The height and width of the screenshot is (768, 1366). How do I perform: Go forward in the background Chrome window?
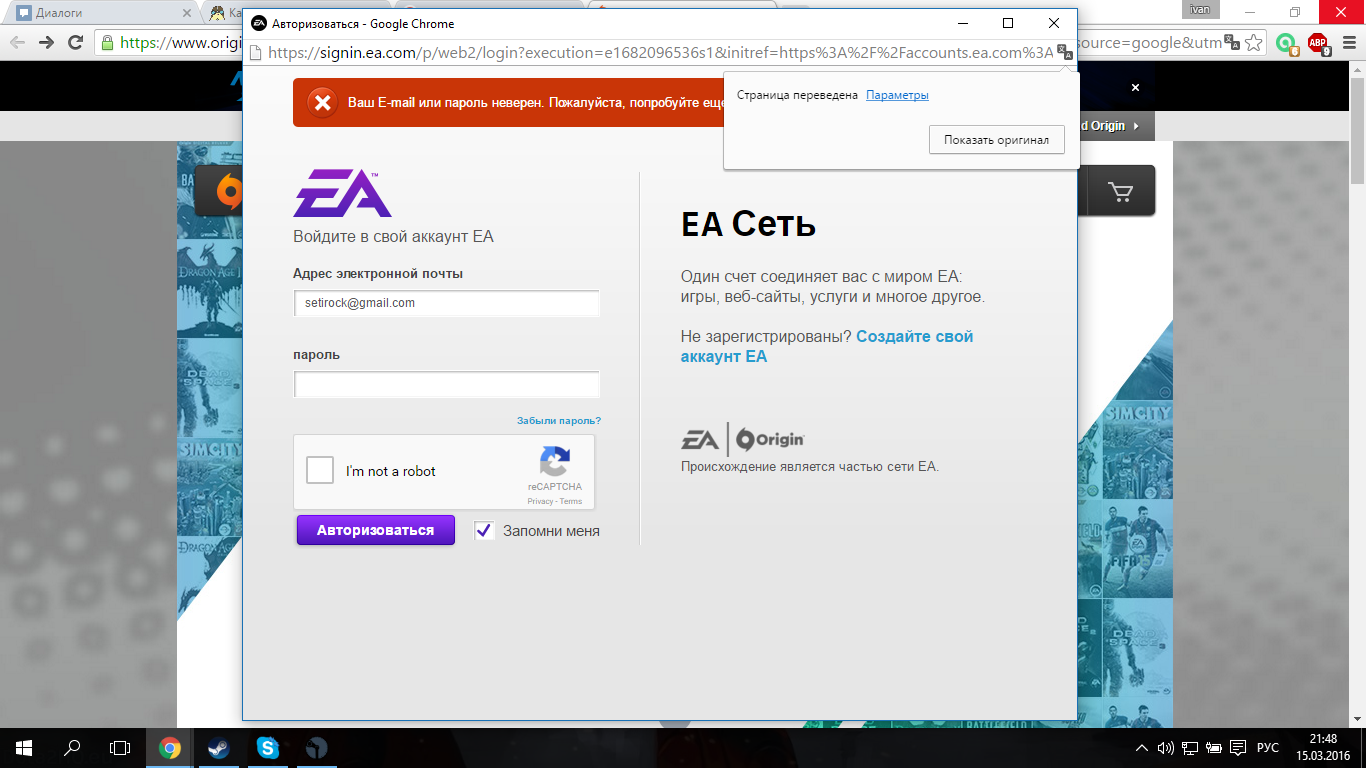pyautogui.click(x=46, y=42)
